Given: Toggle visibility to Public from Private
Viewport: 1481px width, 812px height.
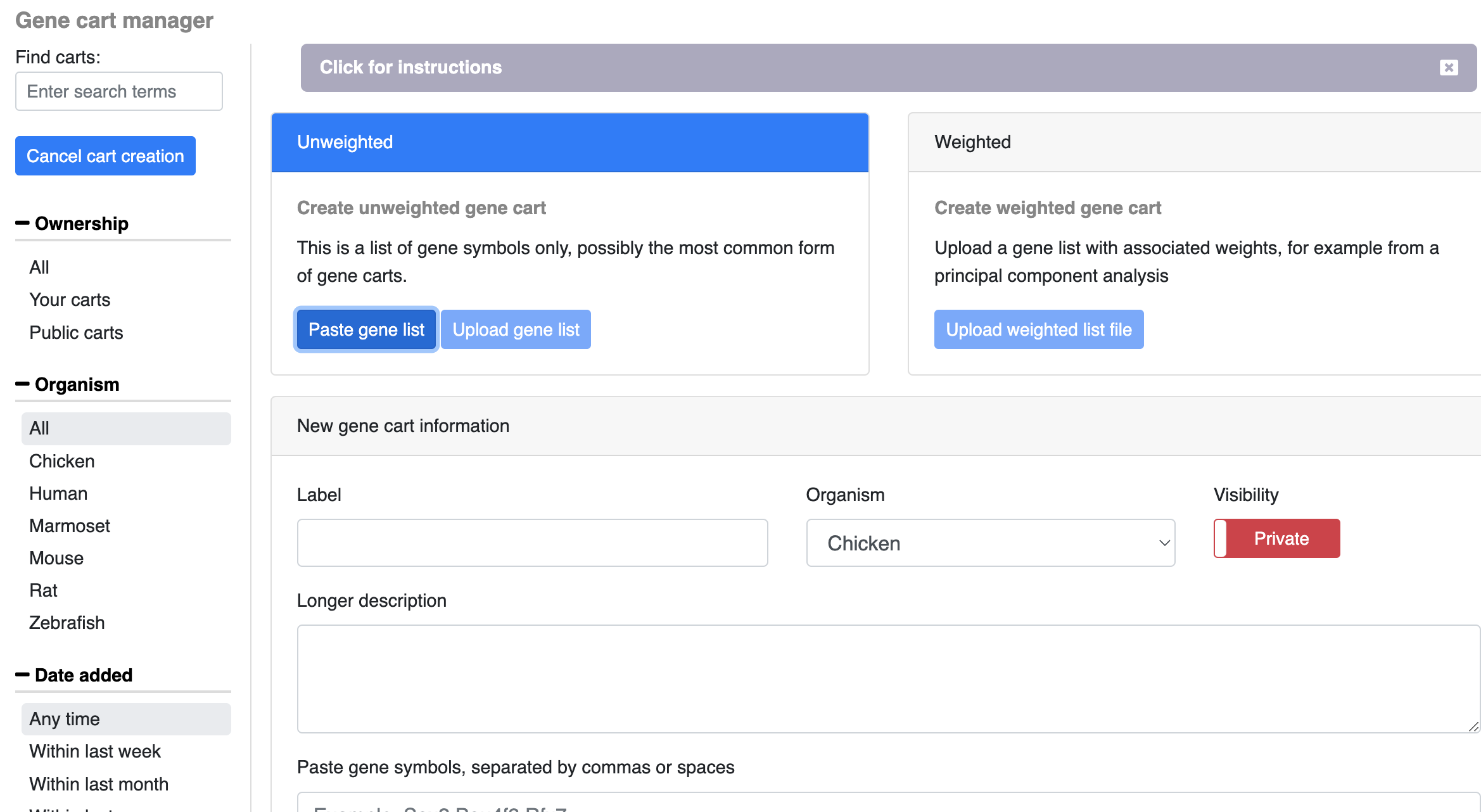Looking at the screenshot, I should click(x=1276, y=539).
